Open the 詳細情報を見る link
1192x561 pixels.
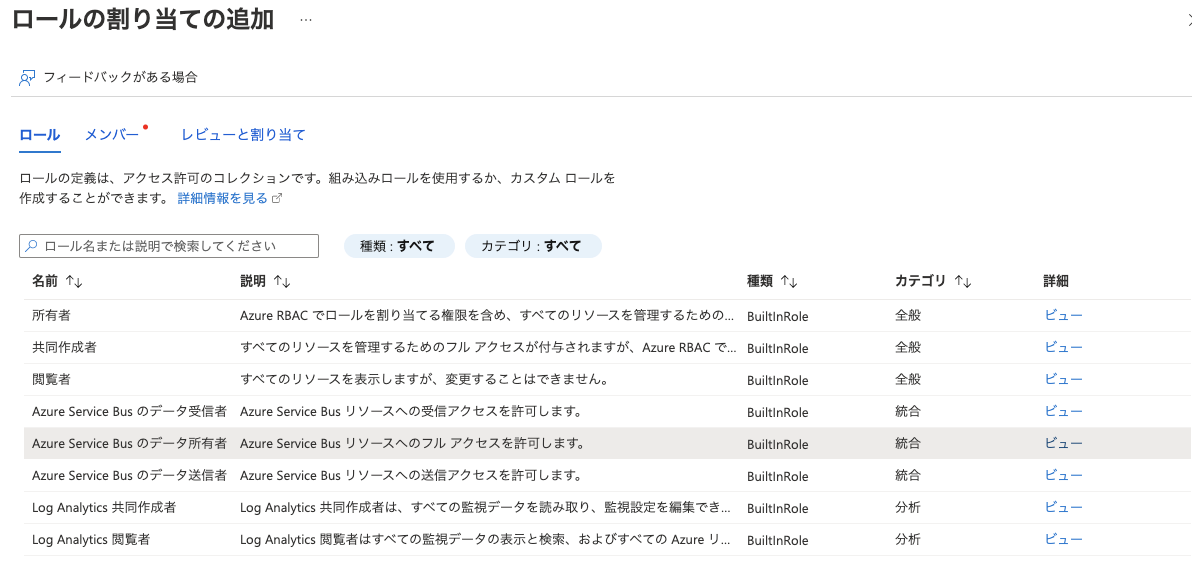(223, 198)
